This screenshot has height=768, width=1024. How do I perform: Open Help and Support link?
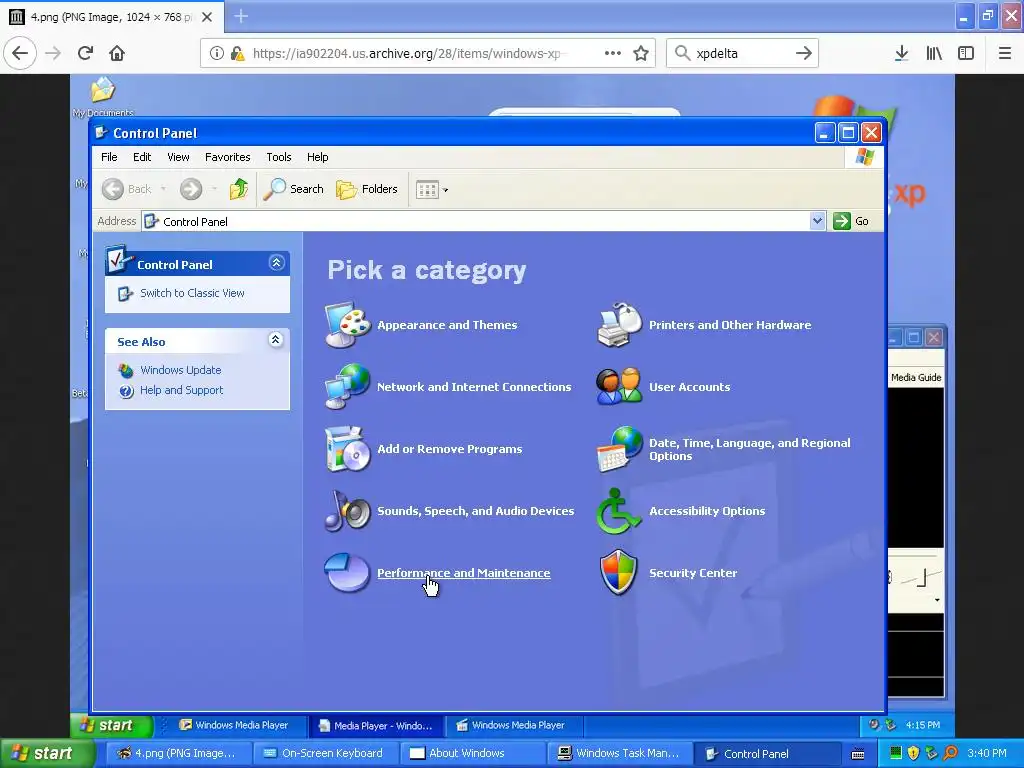point(182,391)
